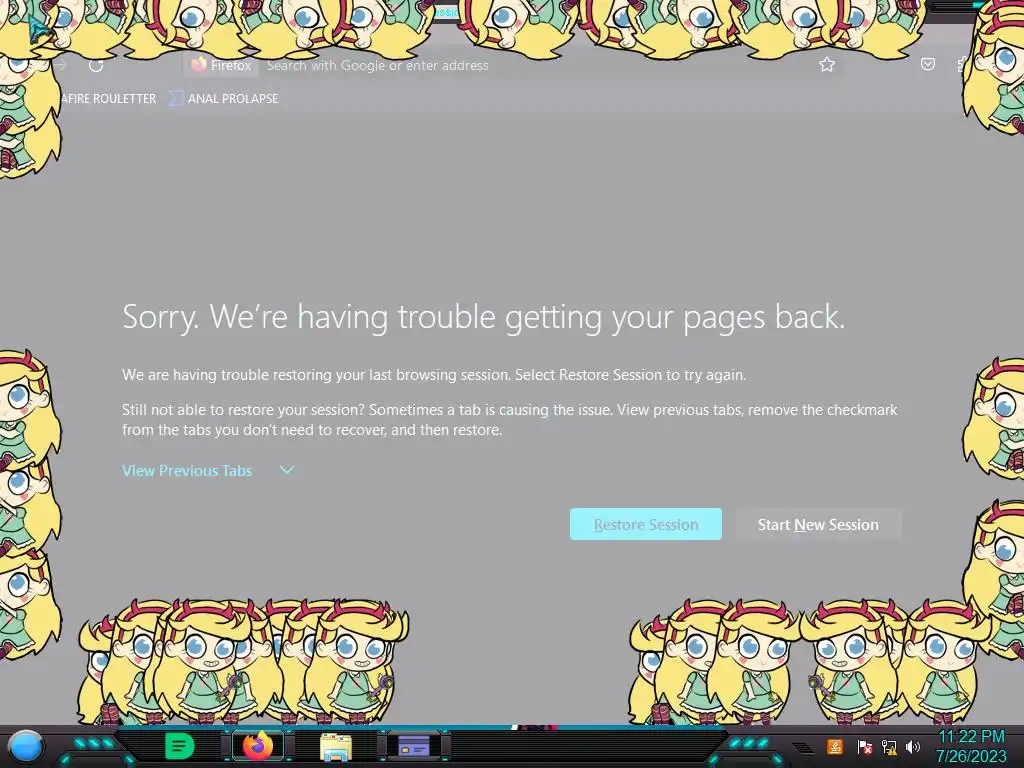
Task: Show hidden tray icons arrow
Action: pyautogui.click(x=803, y=747)
